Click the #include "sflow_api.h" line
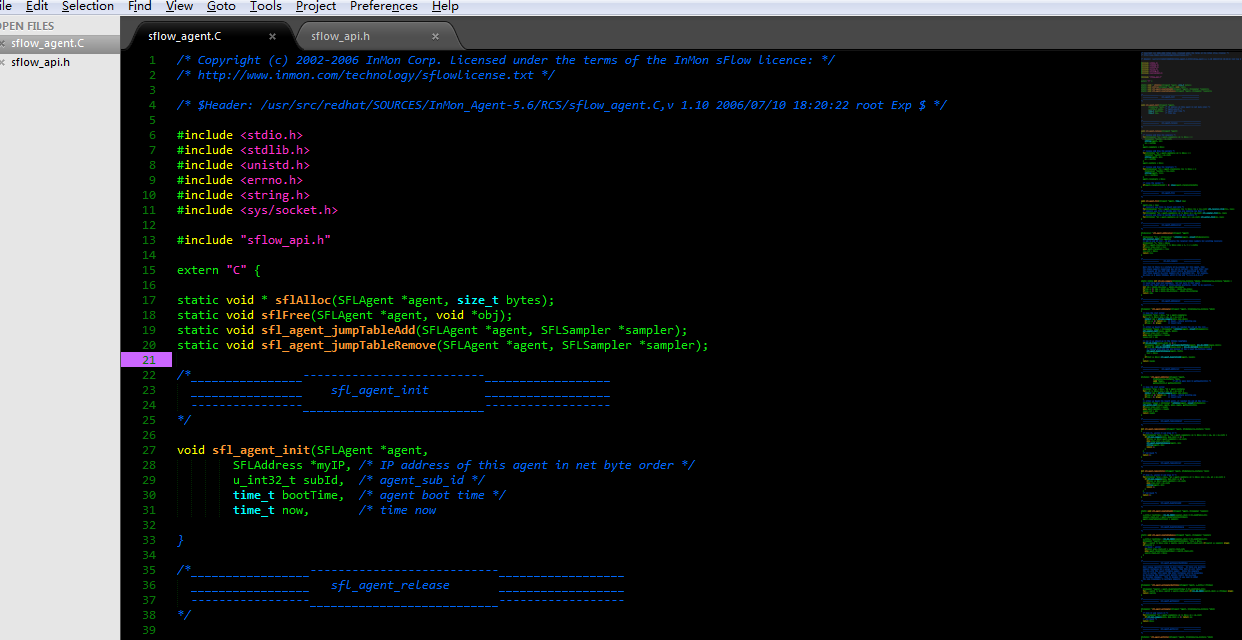The image size is (1242, 640). coord(254,240)
